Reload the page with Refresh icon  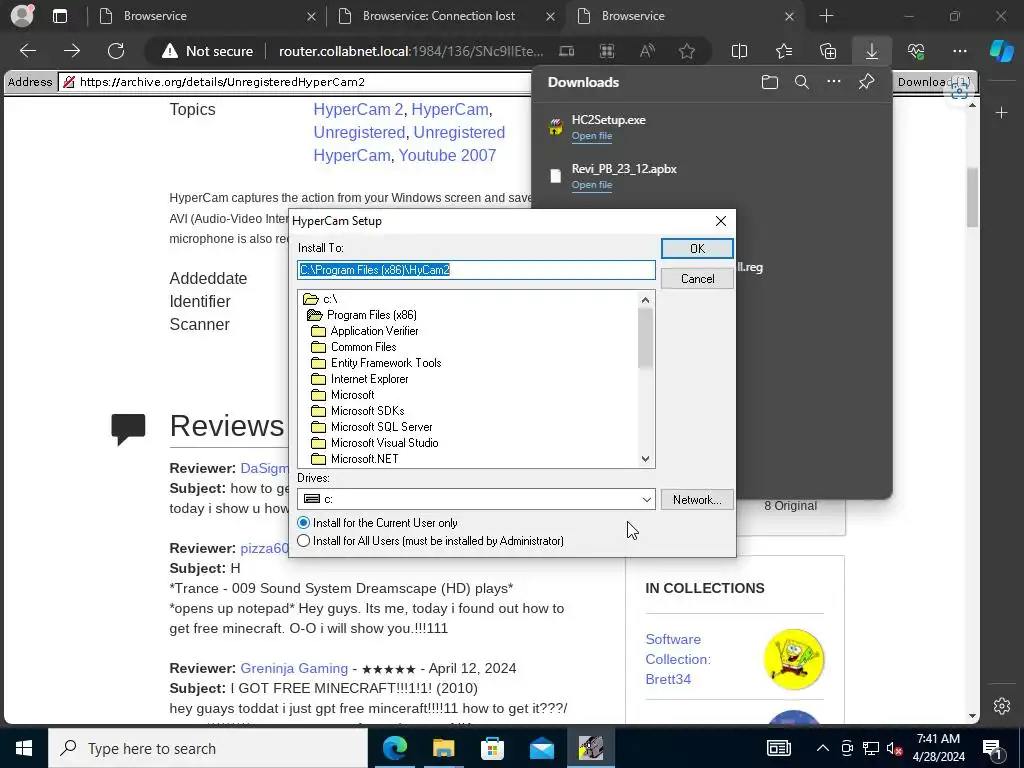(116, 51)
